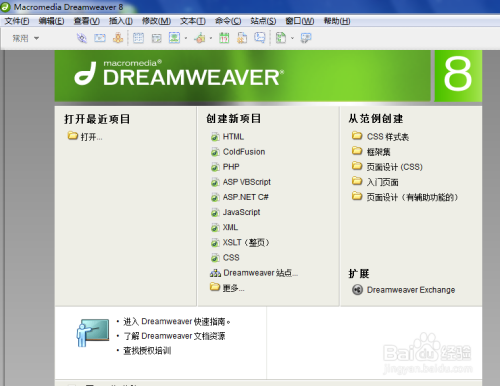
Task: Click 更多... for more document types
Action: (x=233, y=288)
